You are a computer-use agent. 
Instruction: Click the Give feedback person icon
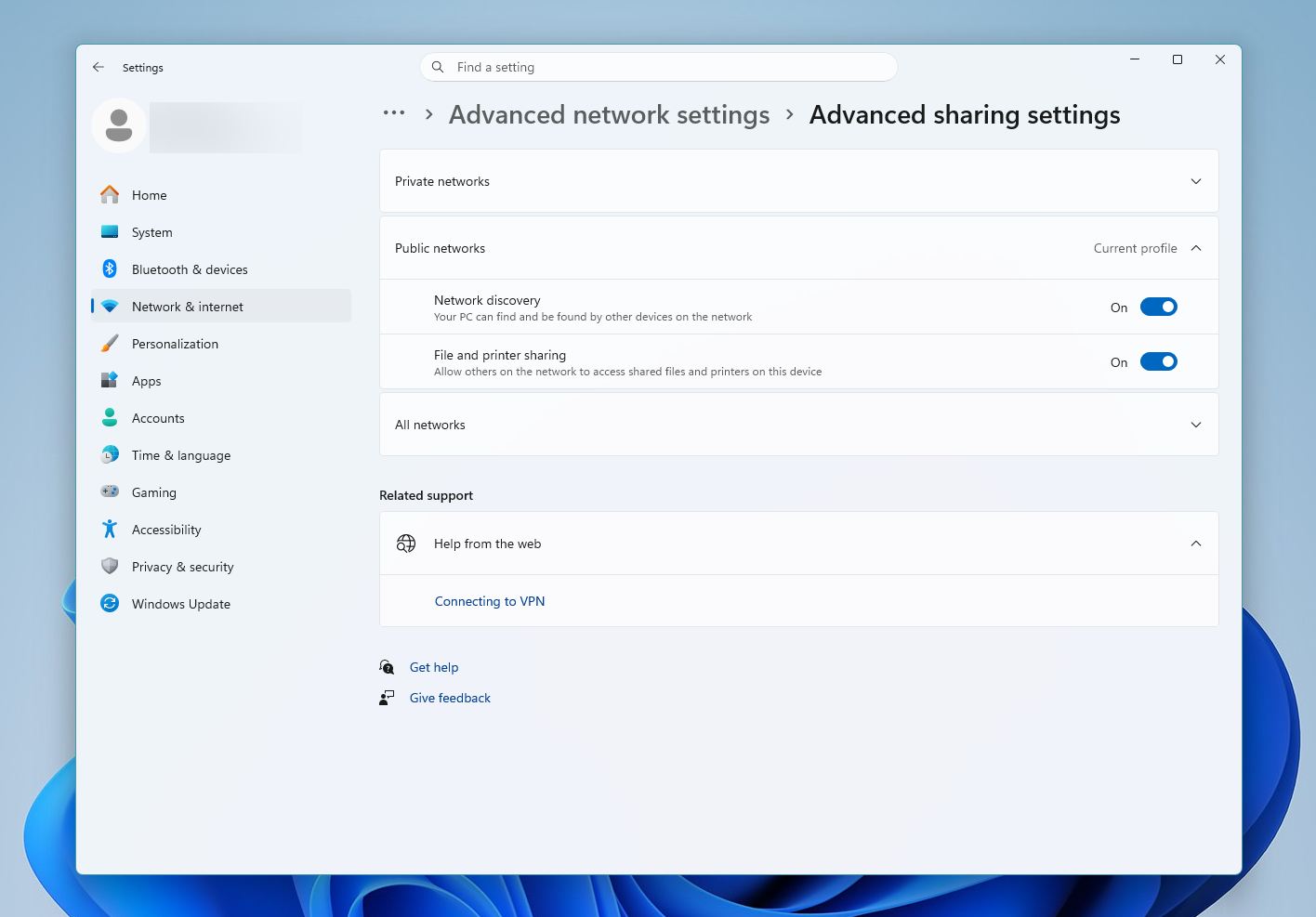coord(387,698)
